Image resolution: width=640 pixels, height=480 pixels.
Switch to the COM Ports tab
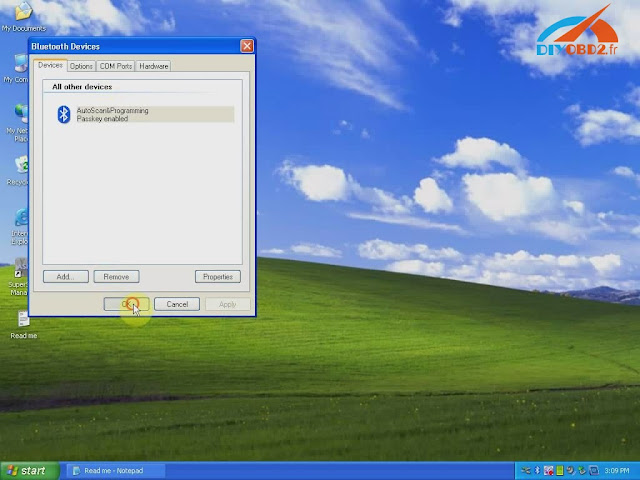click(x=116, y=66)
